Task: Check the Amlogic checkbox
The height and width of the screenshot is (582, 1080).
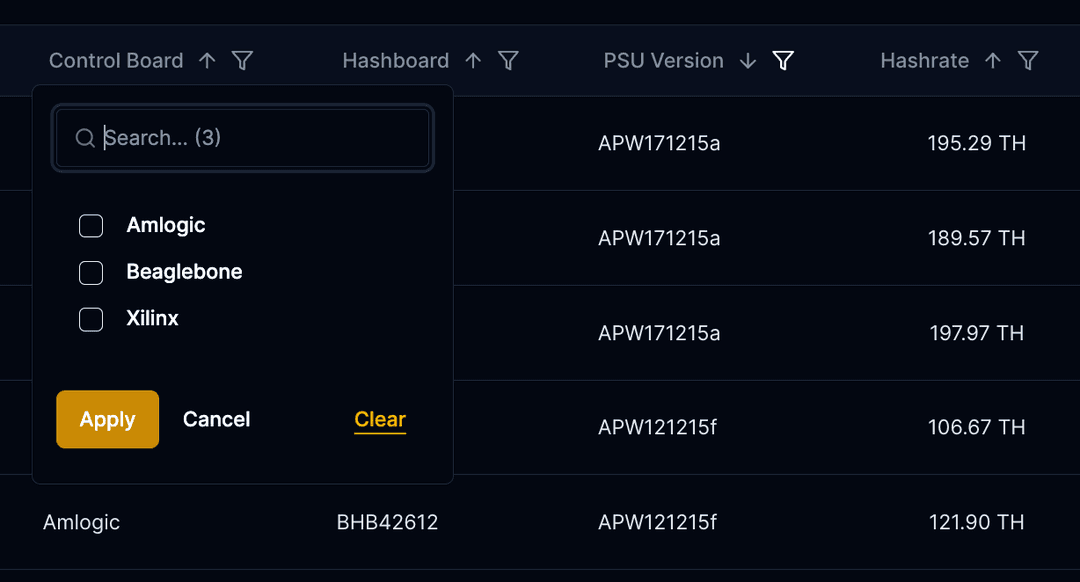Action: pos(91,226)
